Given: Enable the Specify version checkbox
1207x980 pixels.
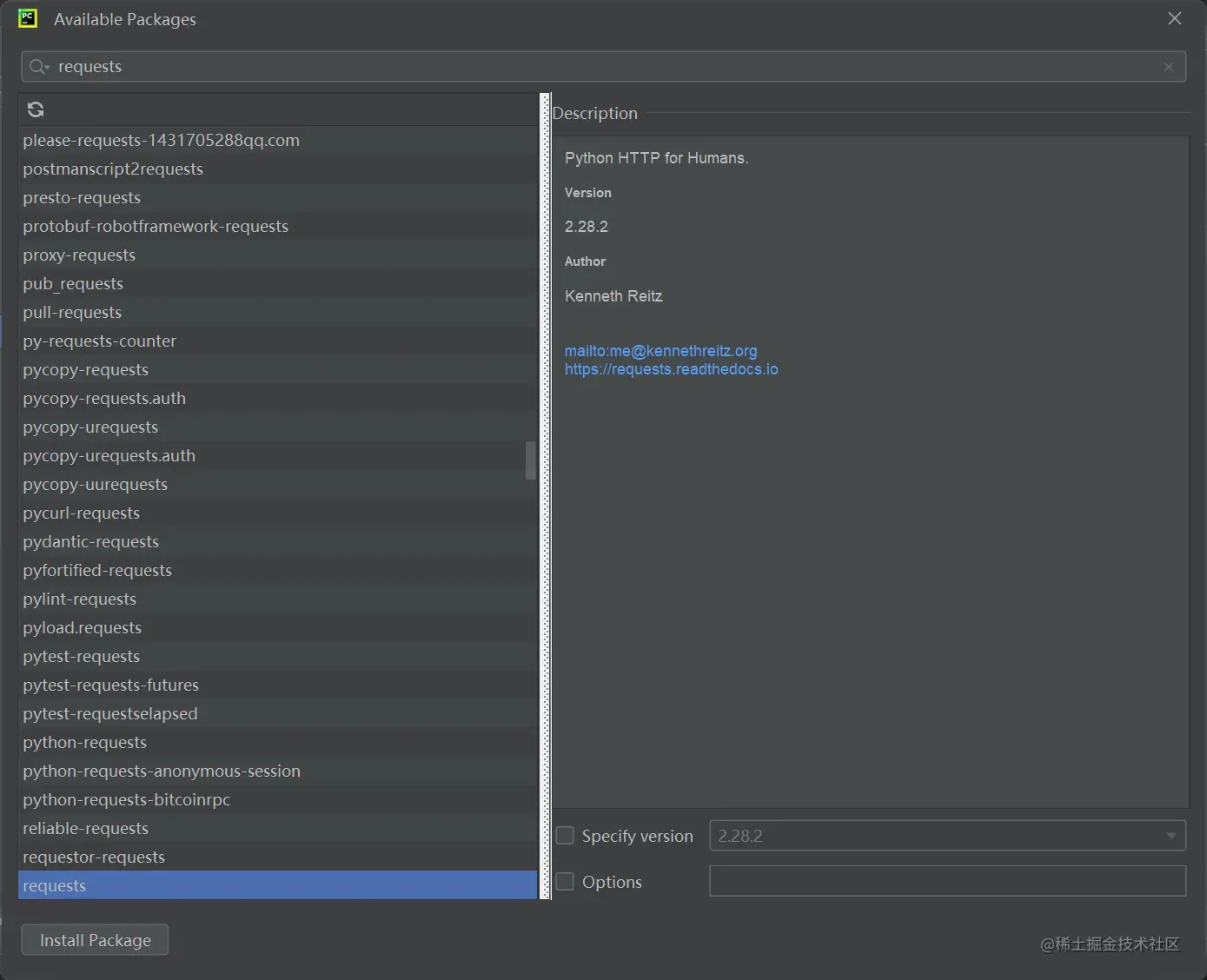Looking at the screenshot, I should [x=565, y=836].
